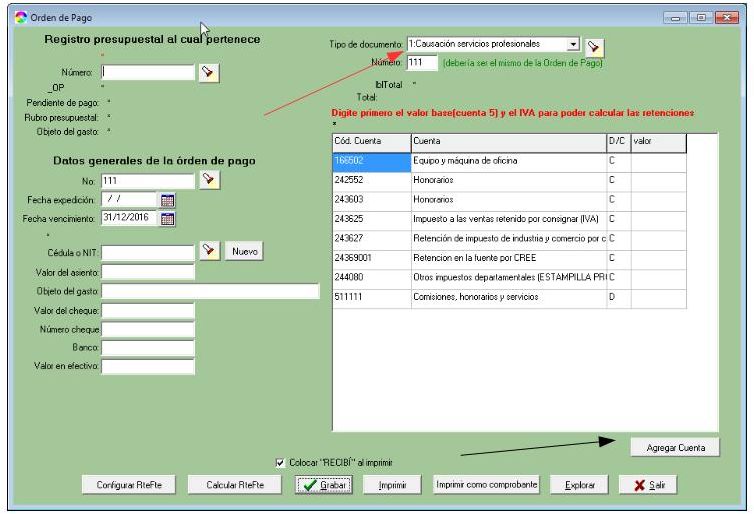Click the Cédula o NIT field
The width and height of the screenshot is (754, 514).
point(148,252)
